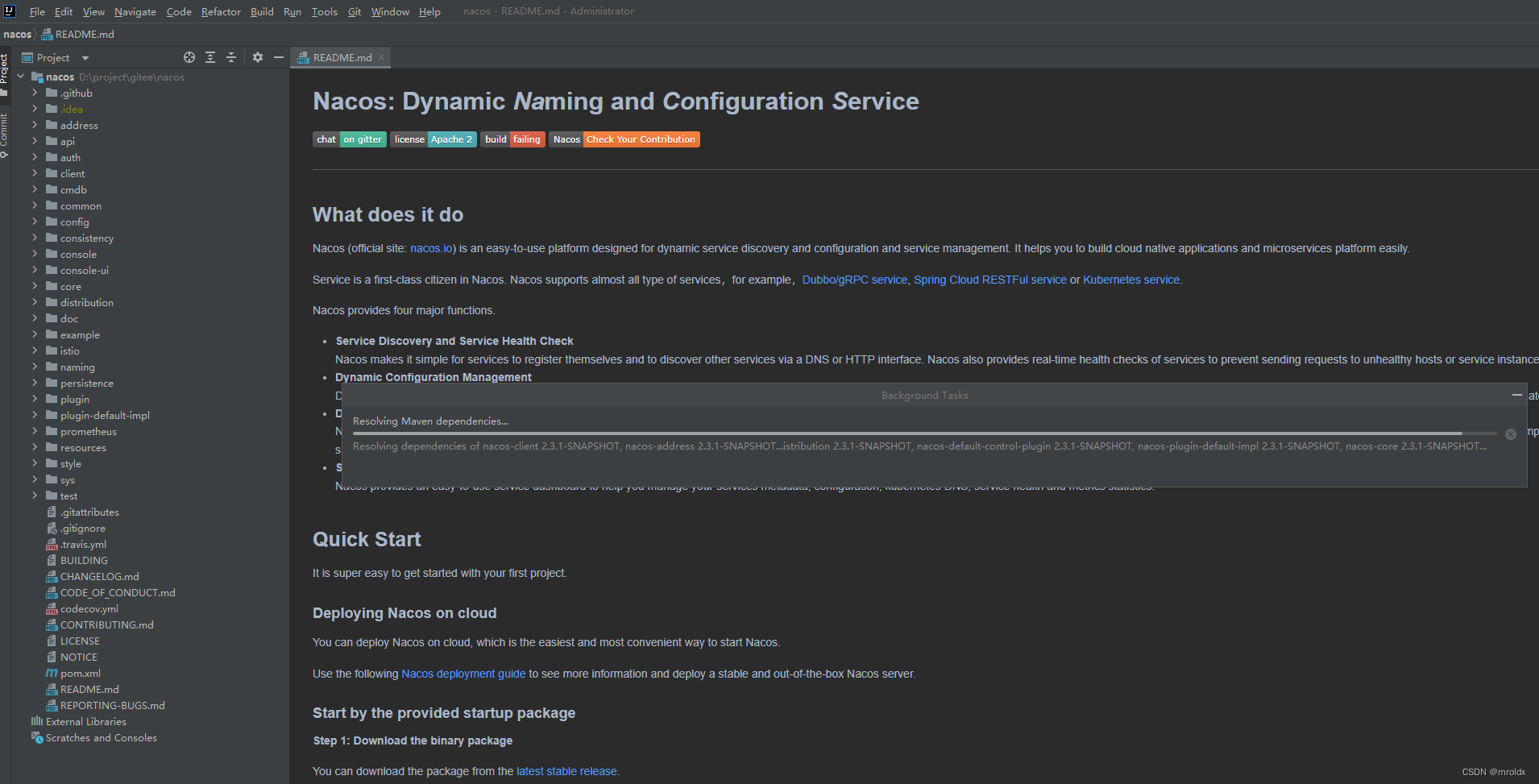Expand the config folder
This screenshot has width=1539, height=784.
pos(35,222)
